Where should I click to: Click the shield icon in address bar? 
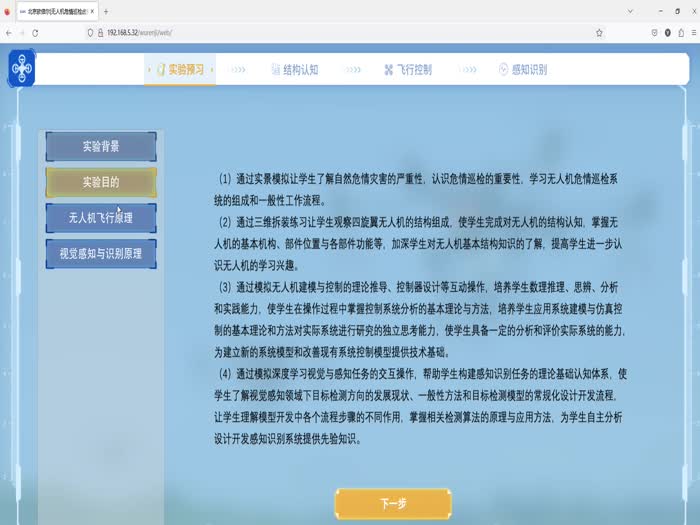tap(91, 32)
